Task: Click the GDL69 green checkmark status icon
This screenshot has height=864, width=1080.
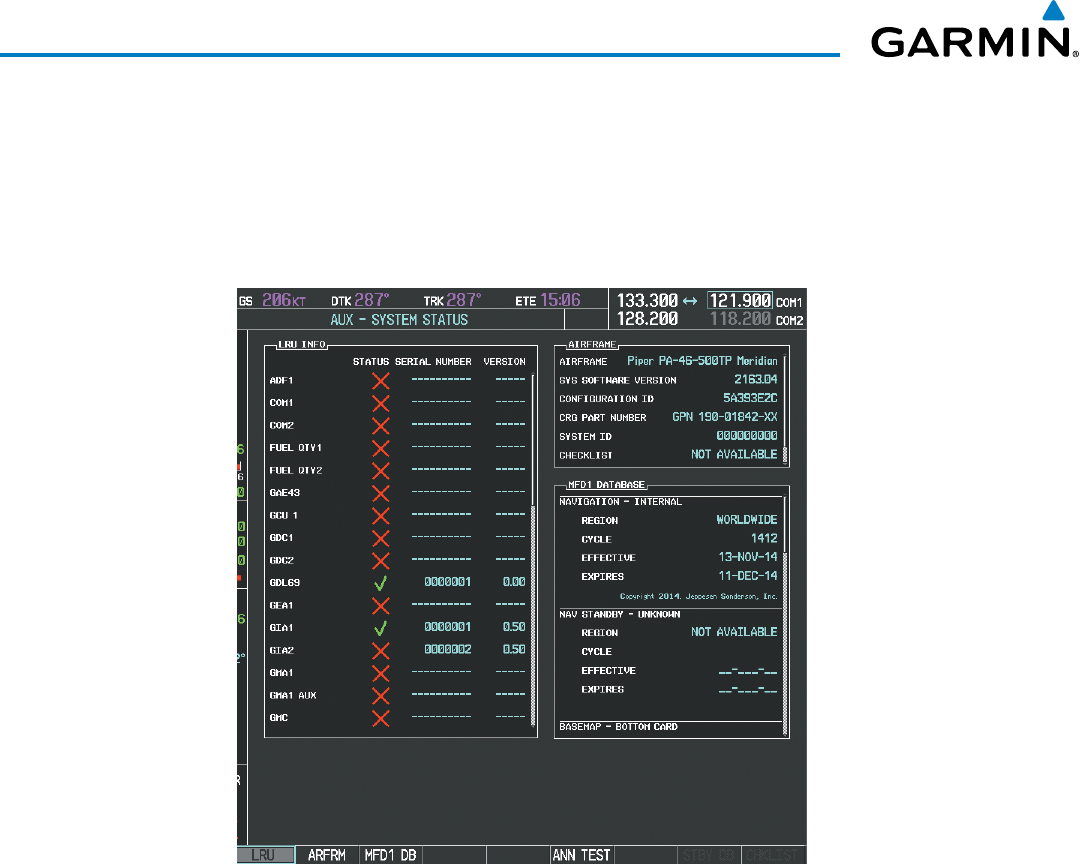Action: coord(380,584)
